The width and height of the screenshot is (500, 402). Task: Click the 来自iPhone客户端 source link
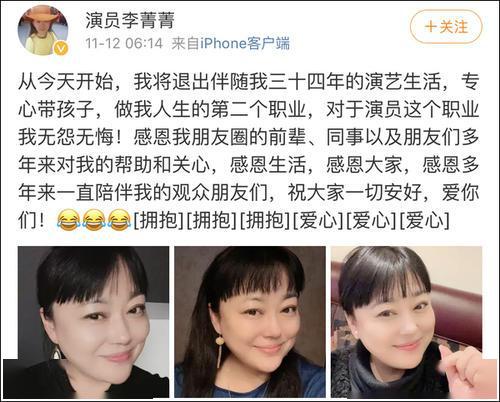click(x=230, y=43)
